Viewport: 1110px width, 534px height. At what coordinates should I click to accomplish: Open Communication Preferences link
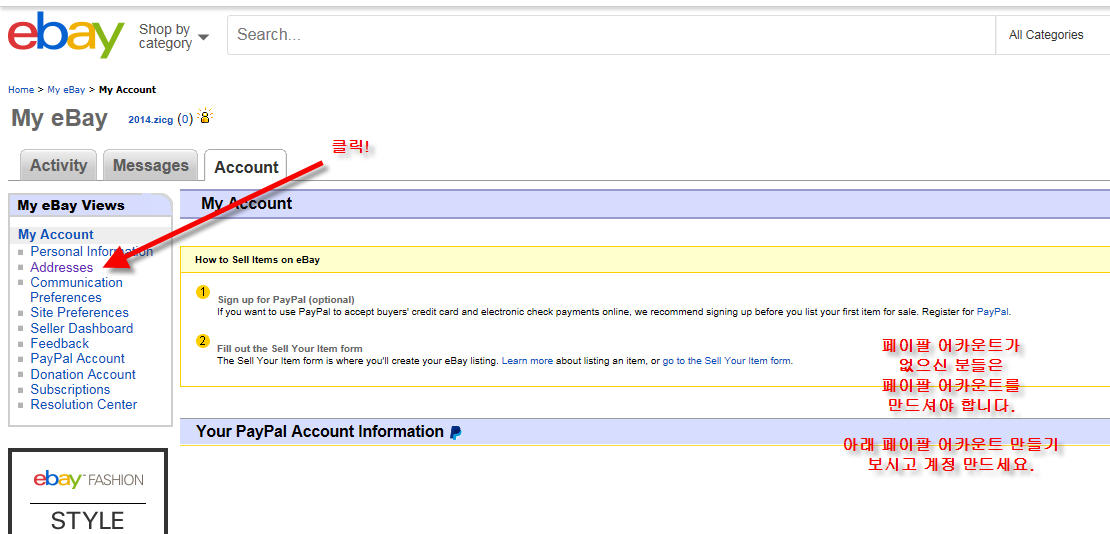pos(76,290)
